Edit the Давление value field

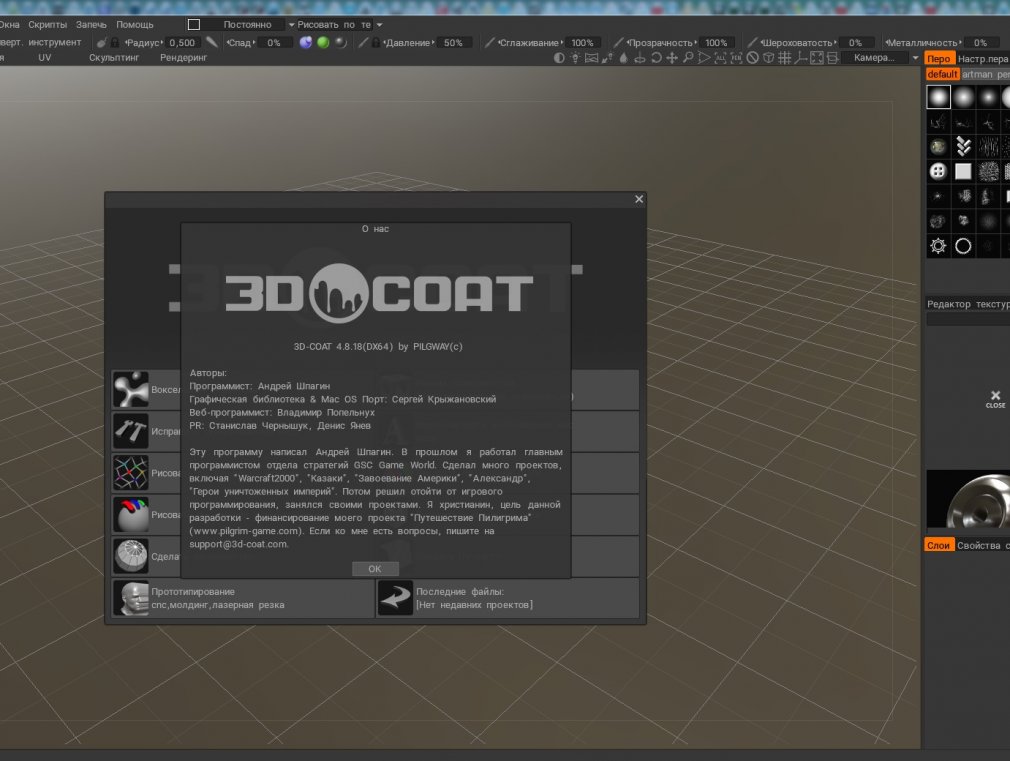(x=453, y=43)
